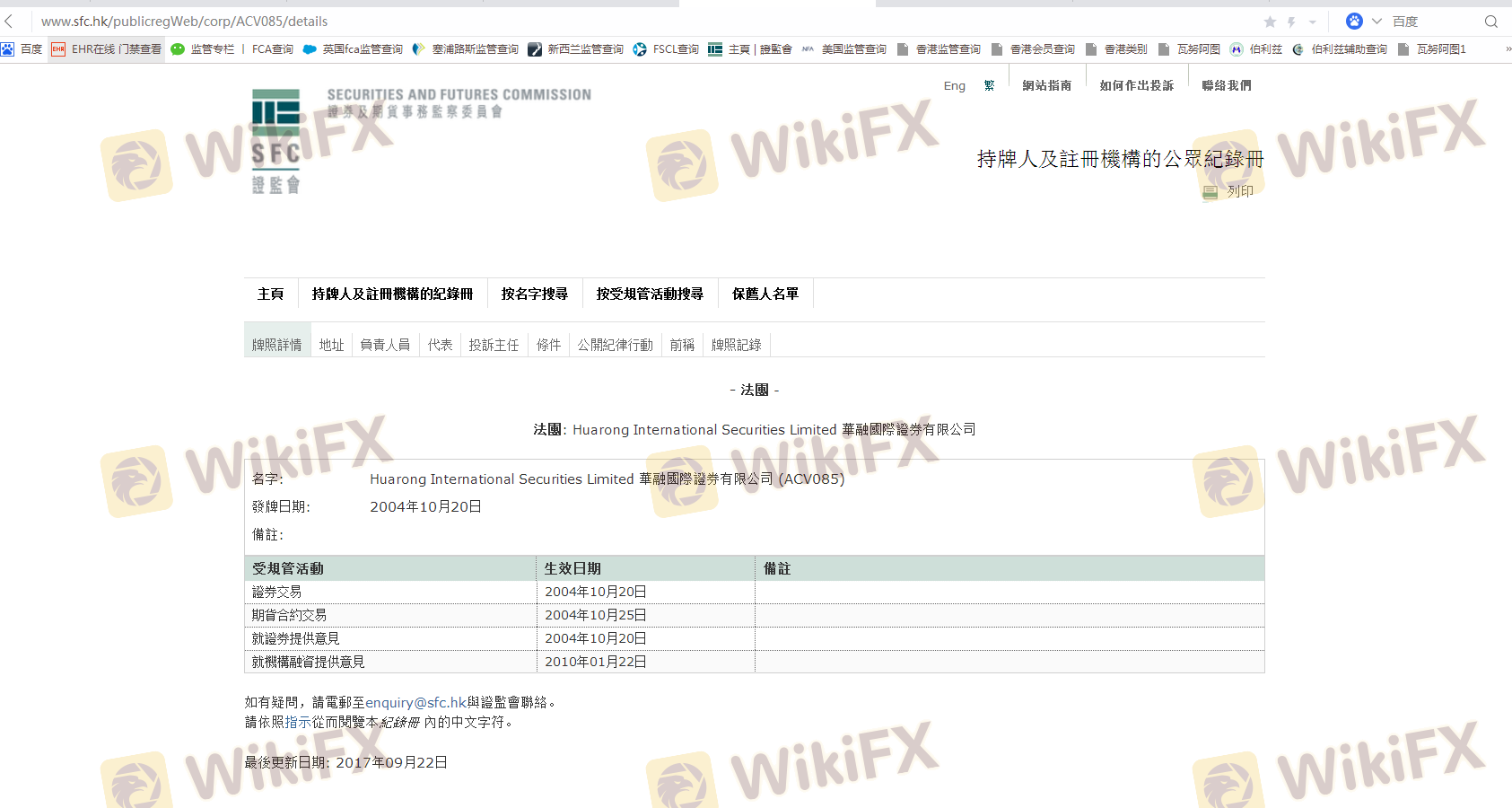The image size is (1512, 808).
Task: Open the 持牌人及註冊機構的紀錄冊 menu item
Action: 392,294
